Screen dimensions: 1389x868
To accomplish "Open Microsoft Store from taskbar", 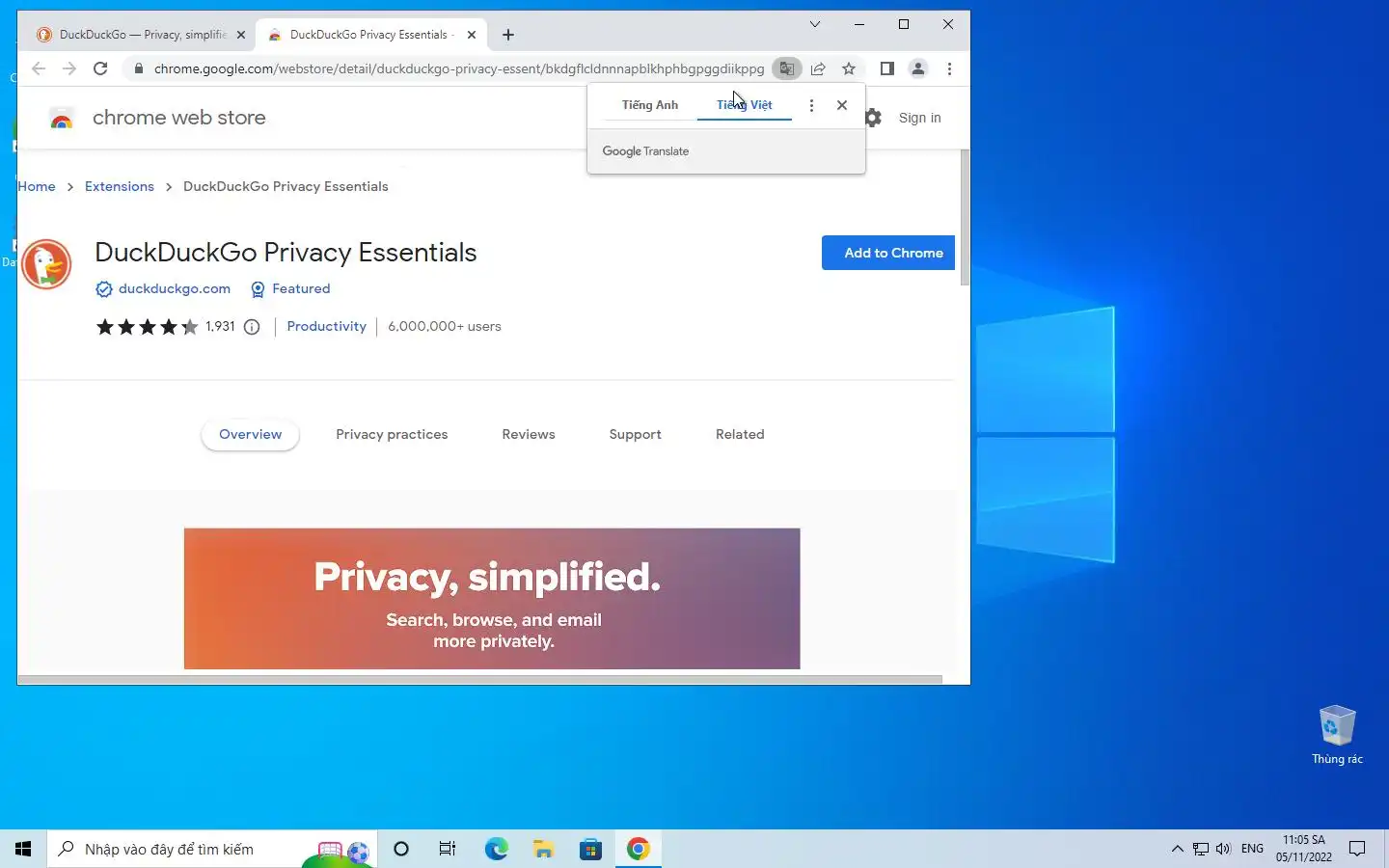I will point(590,849).
